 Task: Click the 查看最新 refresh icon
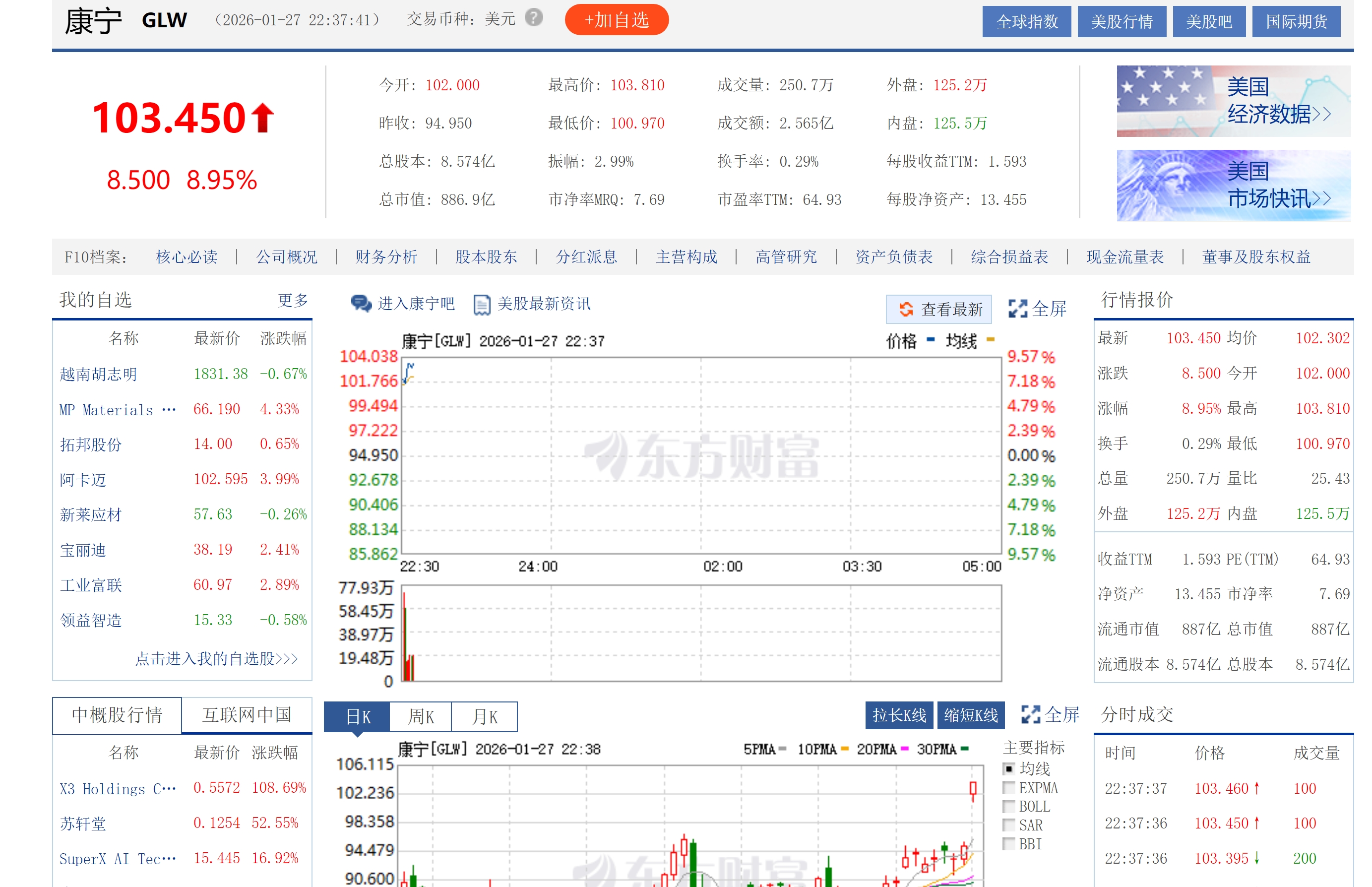(x=906, y=309)
